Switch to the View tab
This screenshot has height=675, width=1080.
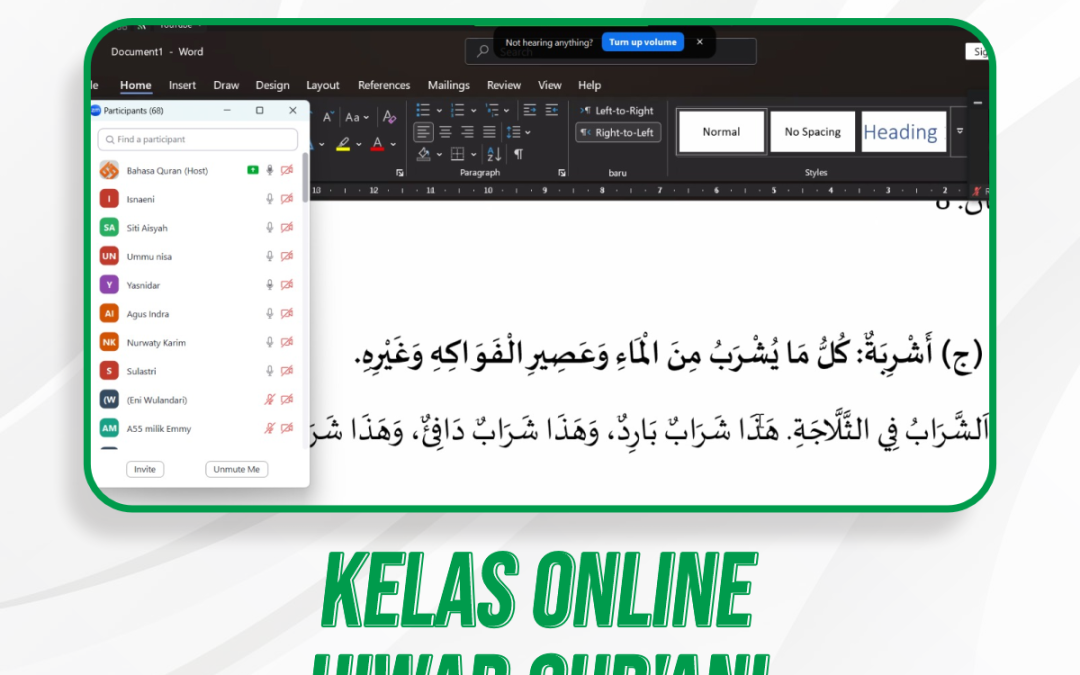550,85
